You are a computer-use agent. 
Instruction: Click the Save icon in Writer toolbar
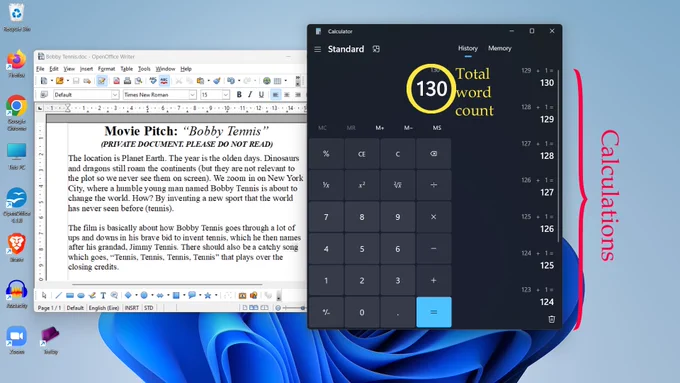tap(76, 81)
